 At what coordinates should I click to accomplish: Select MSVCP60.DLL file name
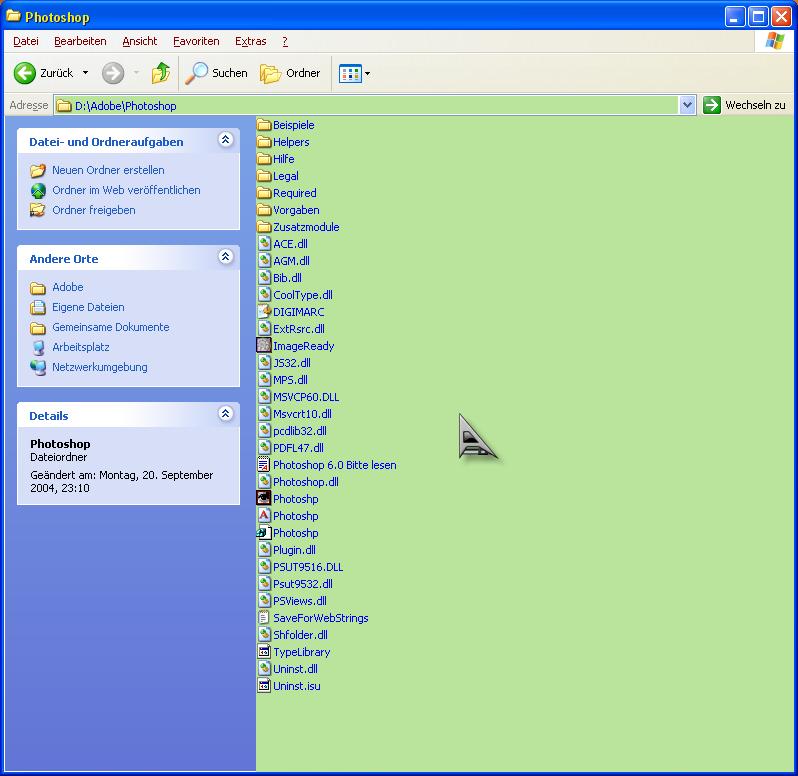[x=306, y=396]
